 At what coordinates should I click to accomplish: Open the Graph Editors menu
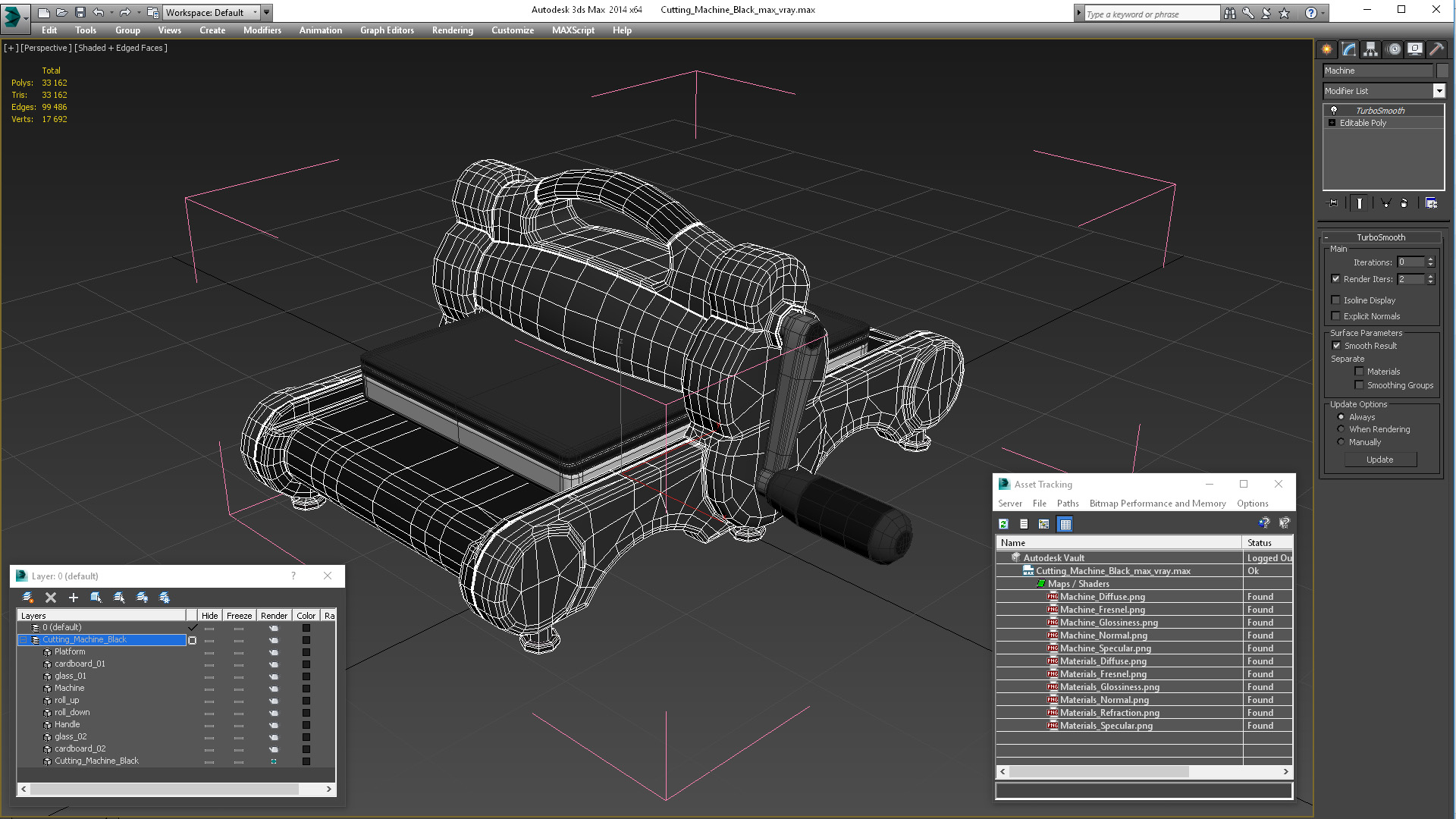tap(387, 30)
